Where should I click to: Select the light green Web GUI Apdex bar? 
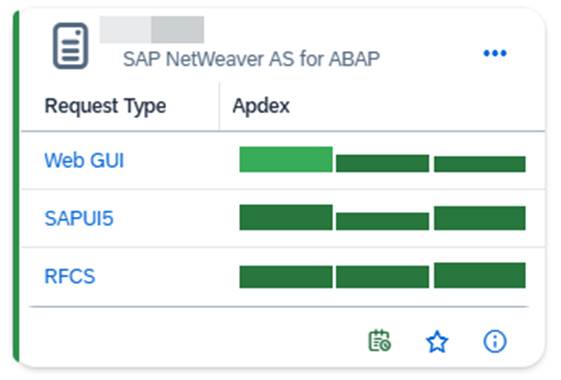click(286, 159)
